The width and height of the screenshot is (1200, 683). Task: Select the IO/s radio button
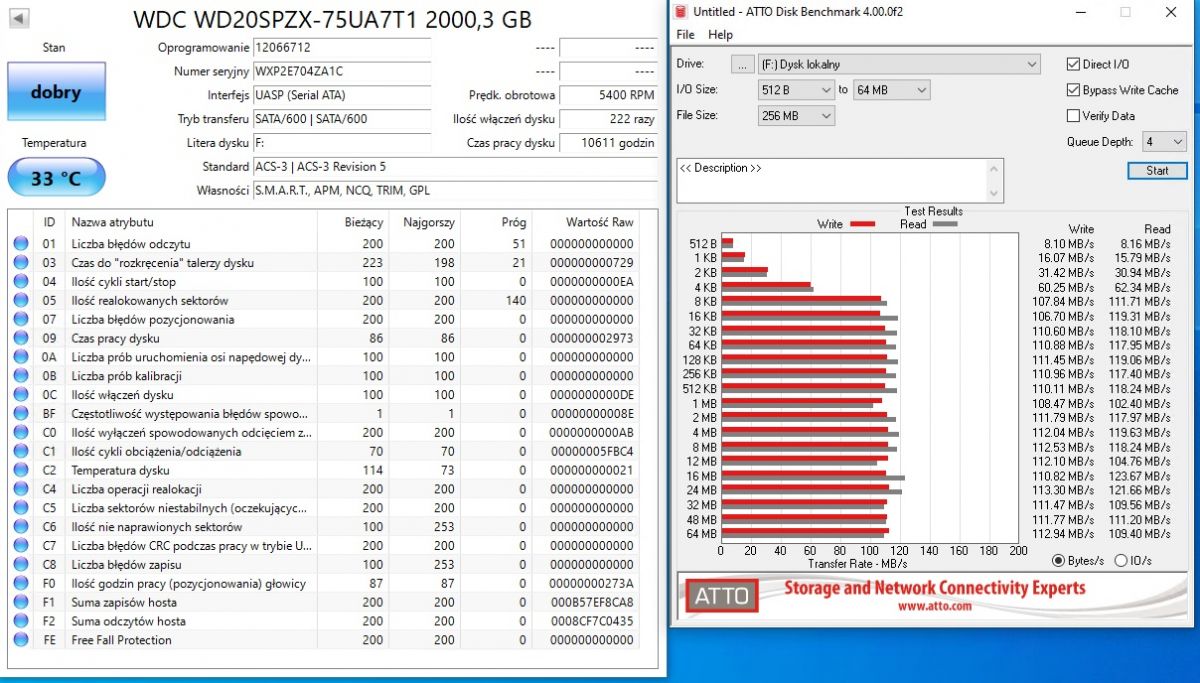click(1120, 561)
